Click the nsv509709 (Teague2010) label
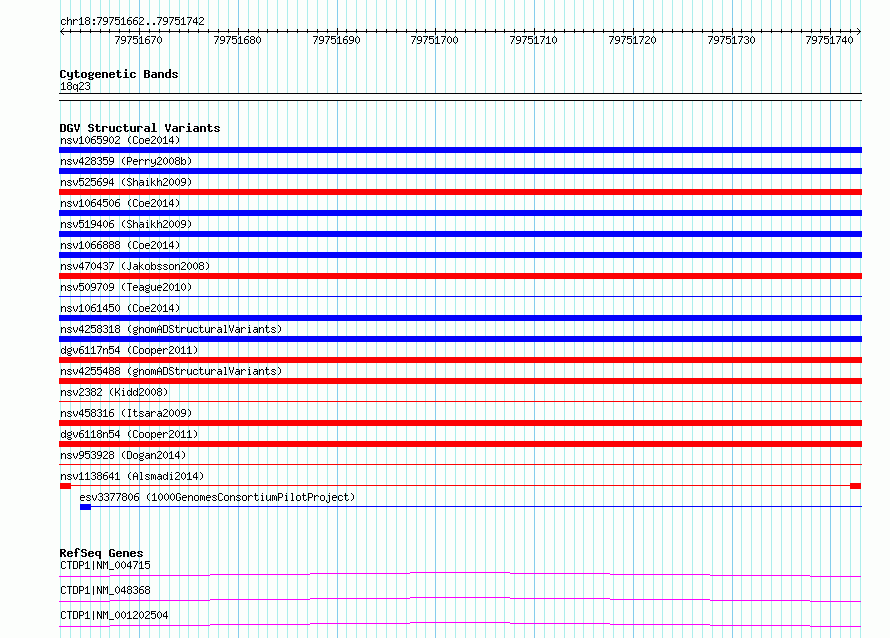 click(x=126, y=287)
